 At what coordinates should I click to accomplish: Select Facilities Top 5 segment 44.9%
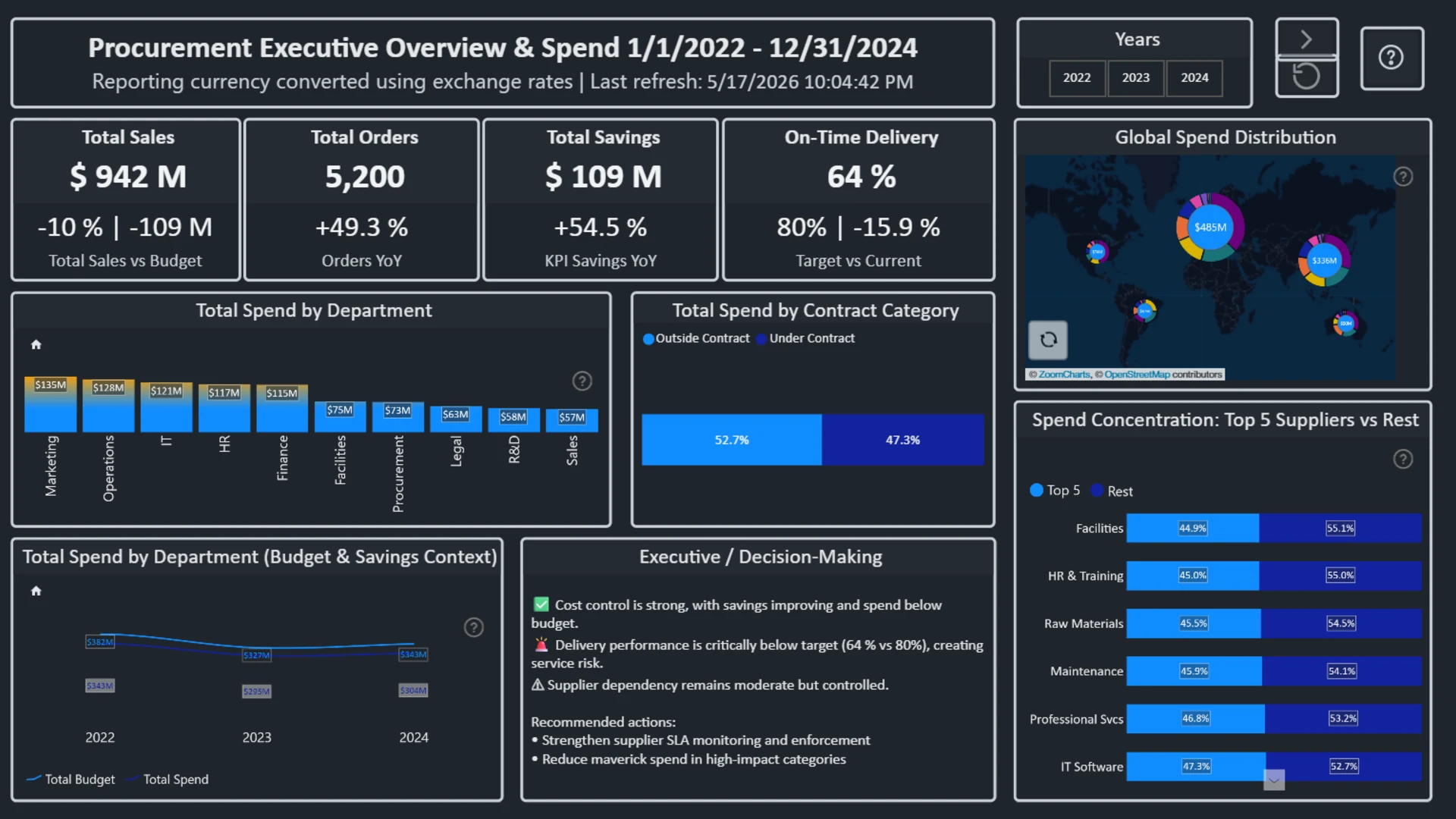[x=1193, y=528]
